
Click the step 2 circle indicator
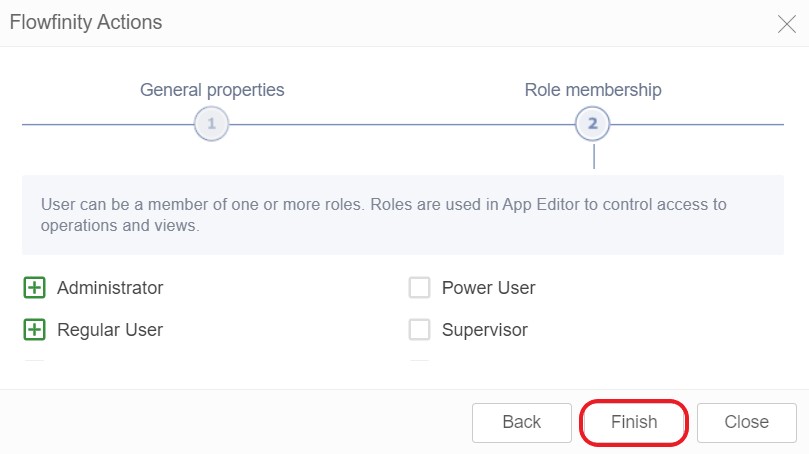[593, 124]
